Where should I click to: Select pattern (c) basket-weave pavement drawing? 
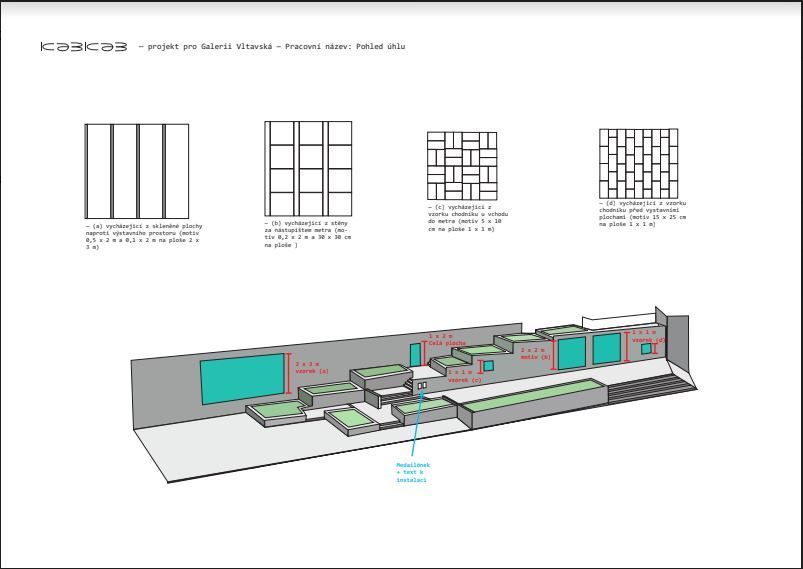click(461, 166)
